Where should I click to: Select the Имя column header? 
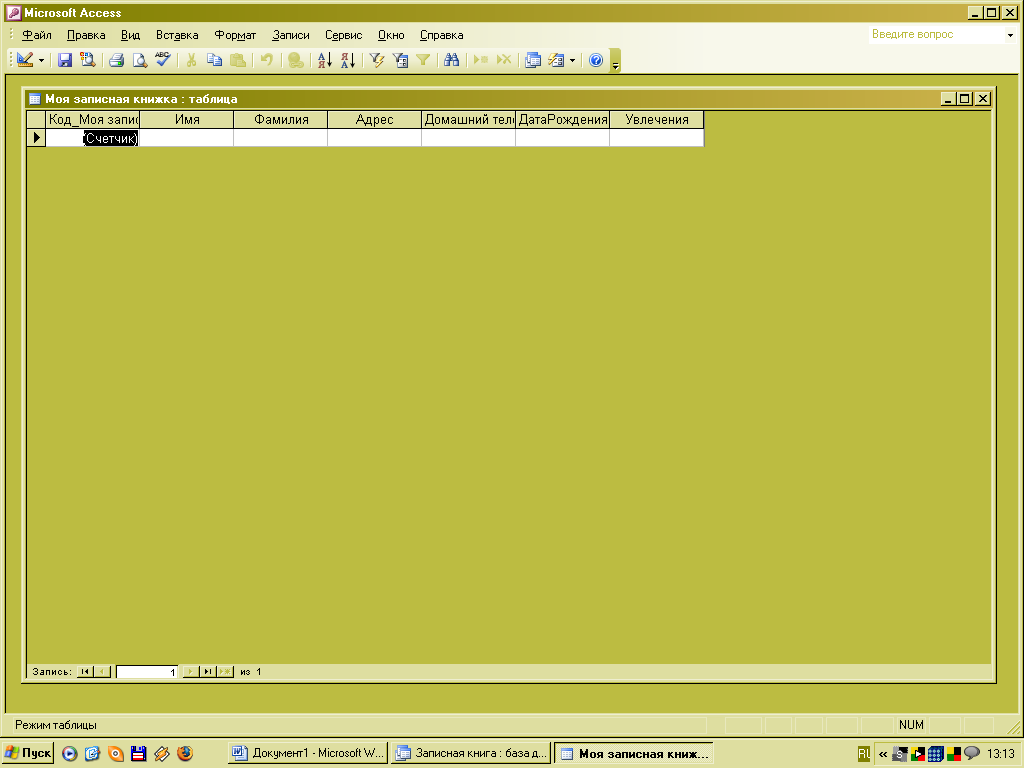[x=187, y=120]
